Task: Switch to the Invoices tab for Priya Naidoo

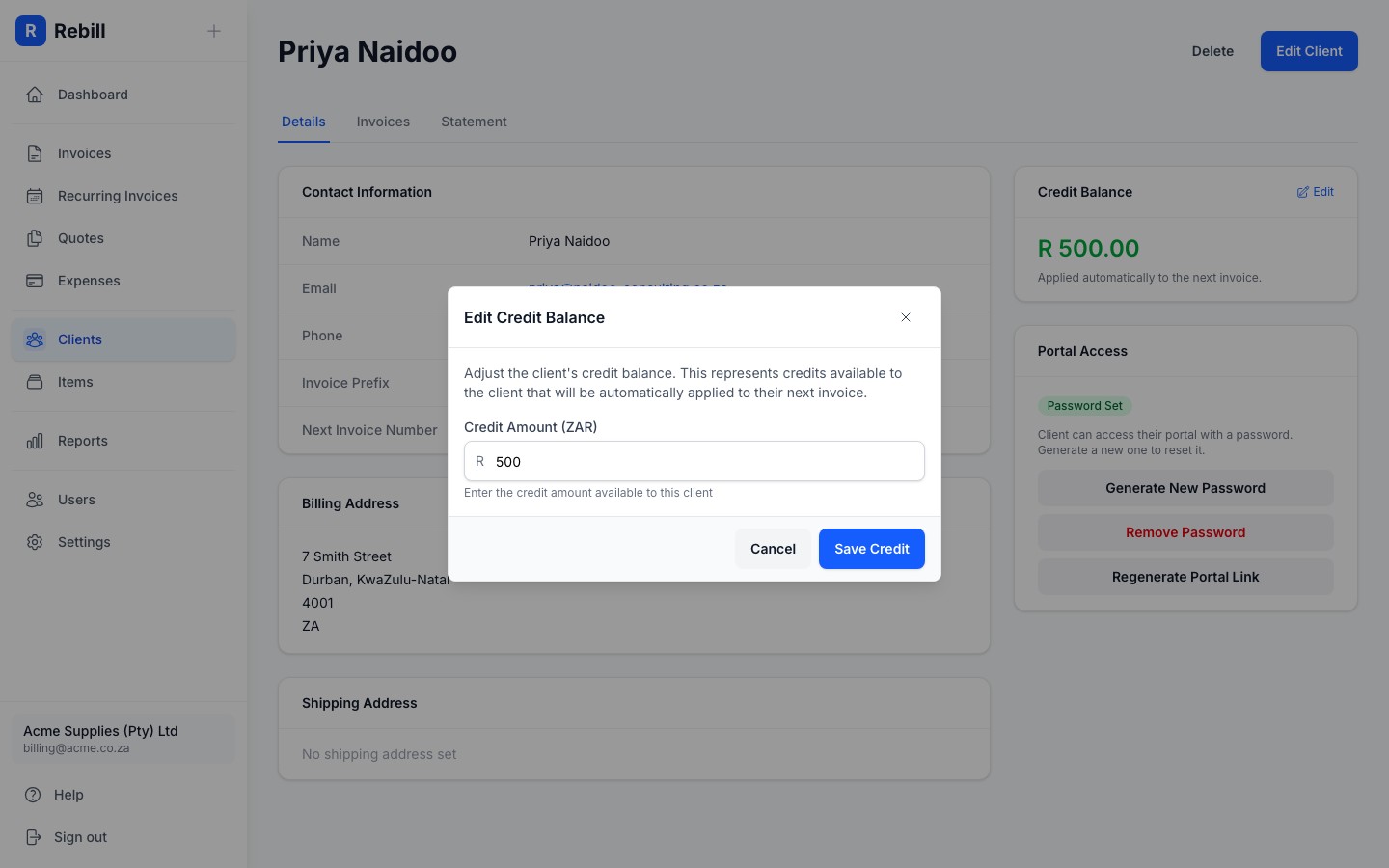Action: click(x=383, y=122)
